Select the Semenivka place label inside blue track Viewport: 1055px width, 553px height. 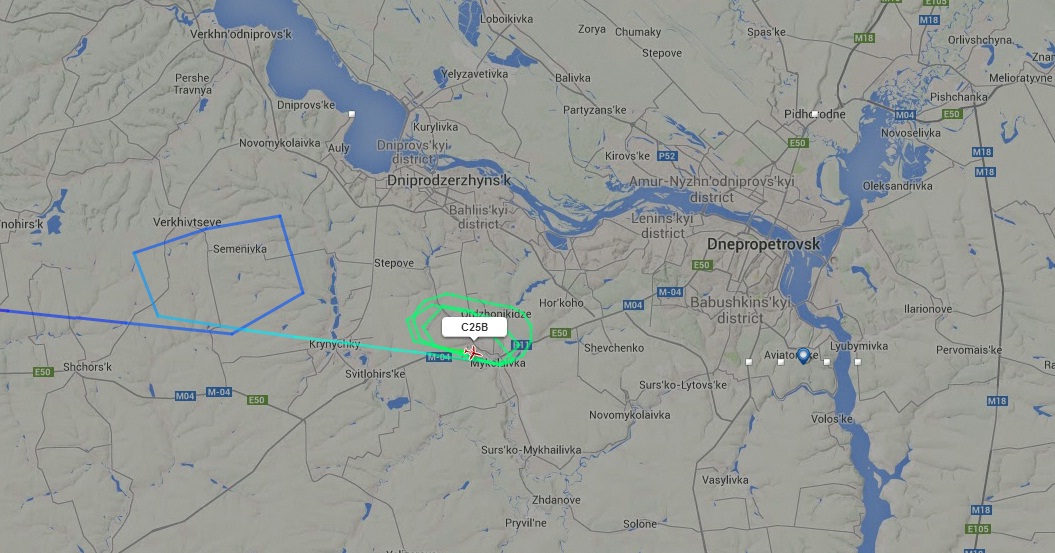[240, 249]
